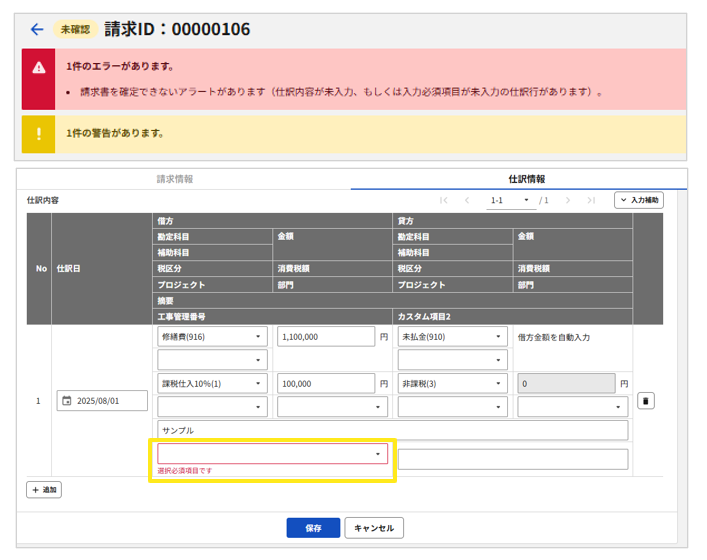Image resolution: width=707 pixels, height=560 pixels.
Task: Go to the next page of entries
Action: [x=568, y=200]
